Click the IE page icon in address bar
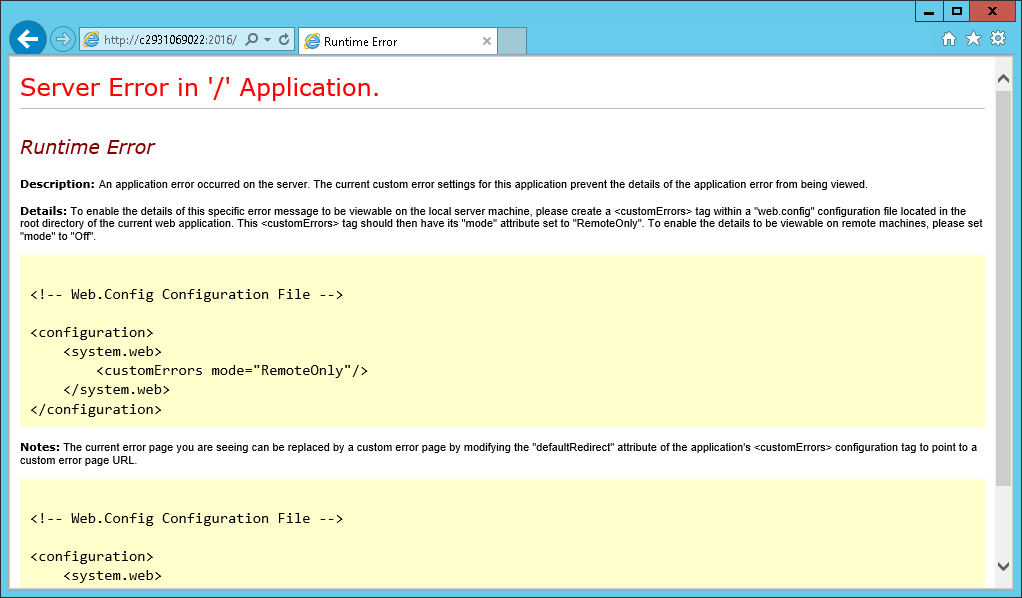1022x598 pixels. tap(92, 40)
